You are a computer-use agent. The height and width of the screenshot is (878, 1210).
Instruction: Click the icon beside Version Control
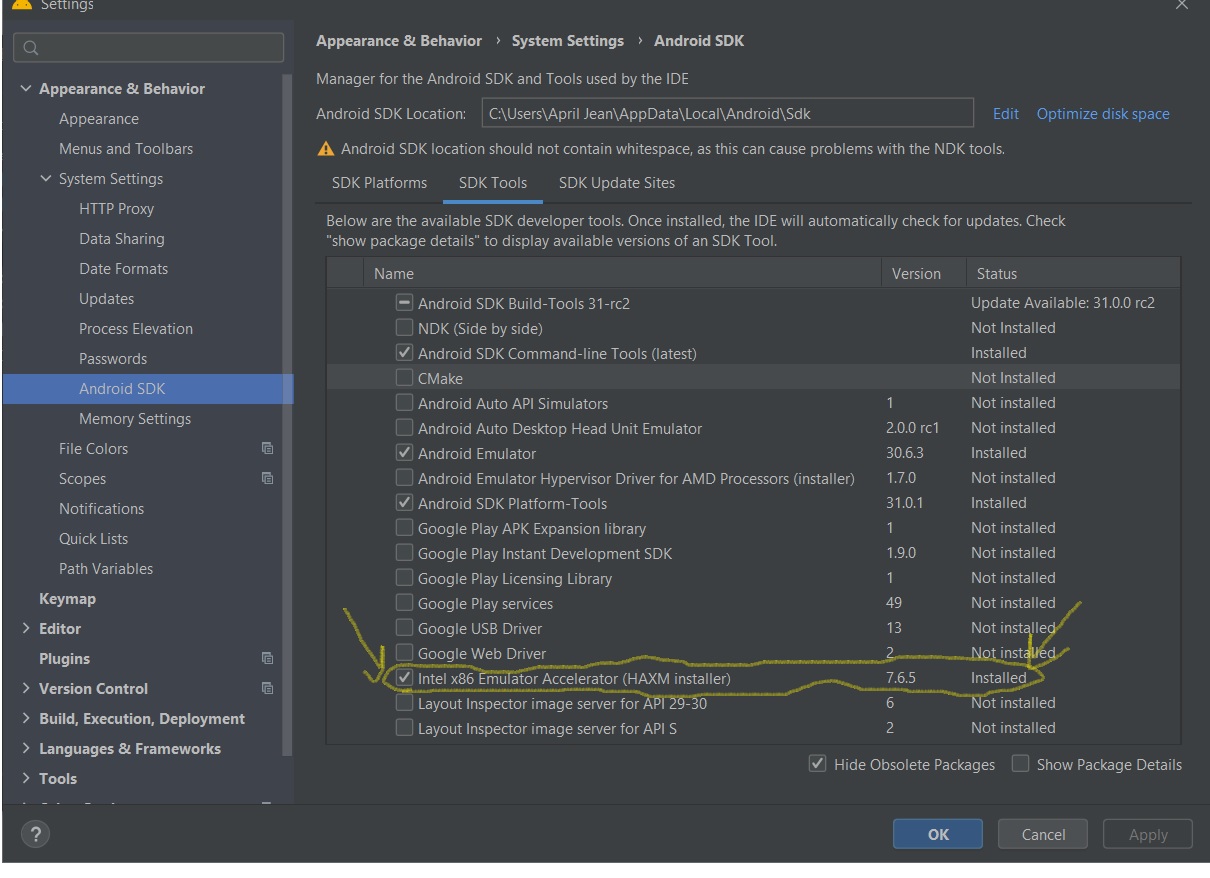pos(267,689)
